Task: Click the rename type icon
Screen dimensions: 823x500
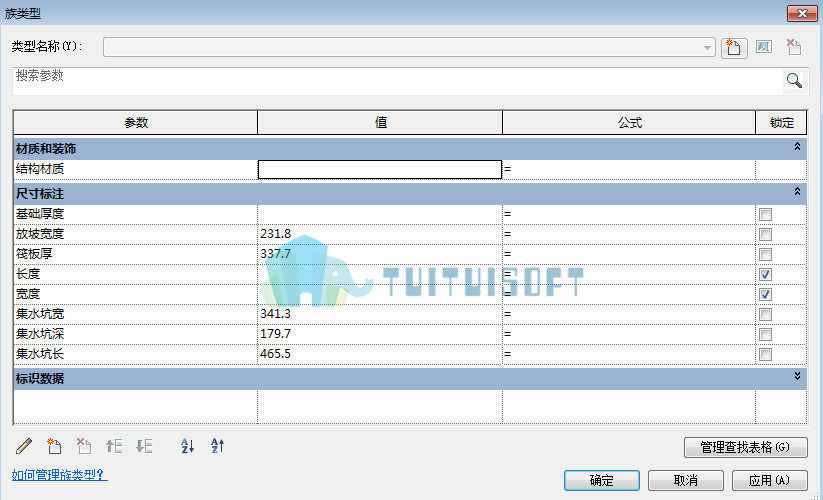Action: click(x=764, y=47)
